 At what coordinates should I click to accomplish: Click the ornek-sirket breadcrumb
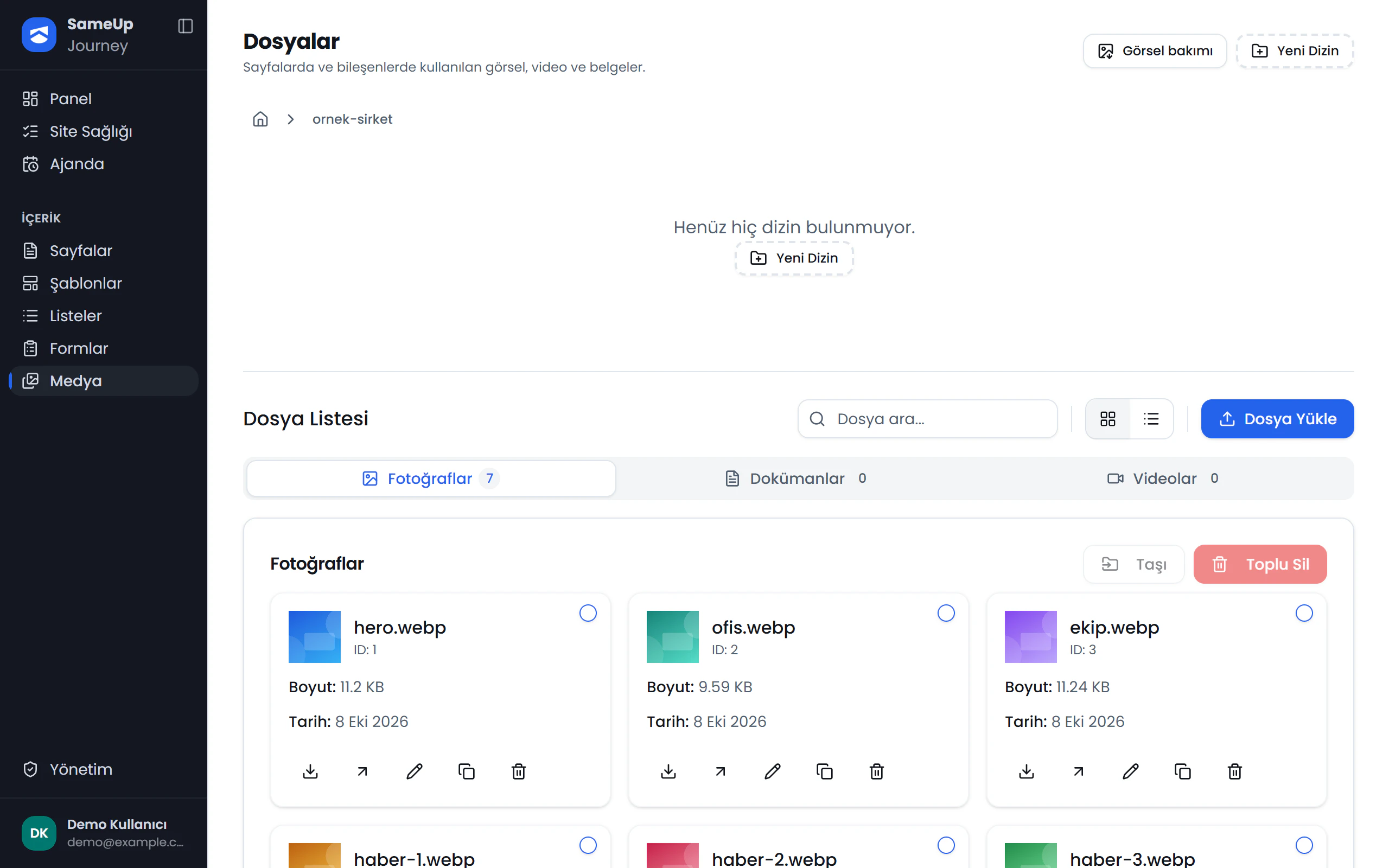tap(353, 119)
